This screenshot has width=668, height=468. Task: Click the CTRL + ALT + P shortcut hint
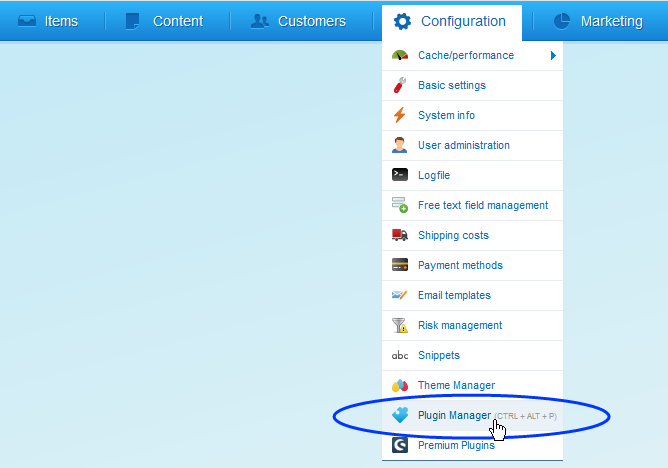click(525, 416)
